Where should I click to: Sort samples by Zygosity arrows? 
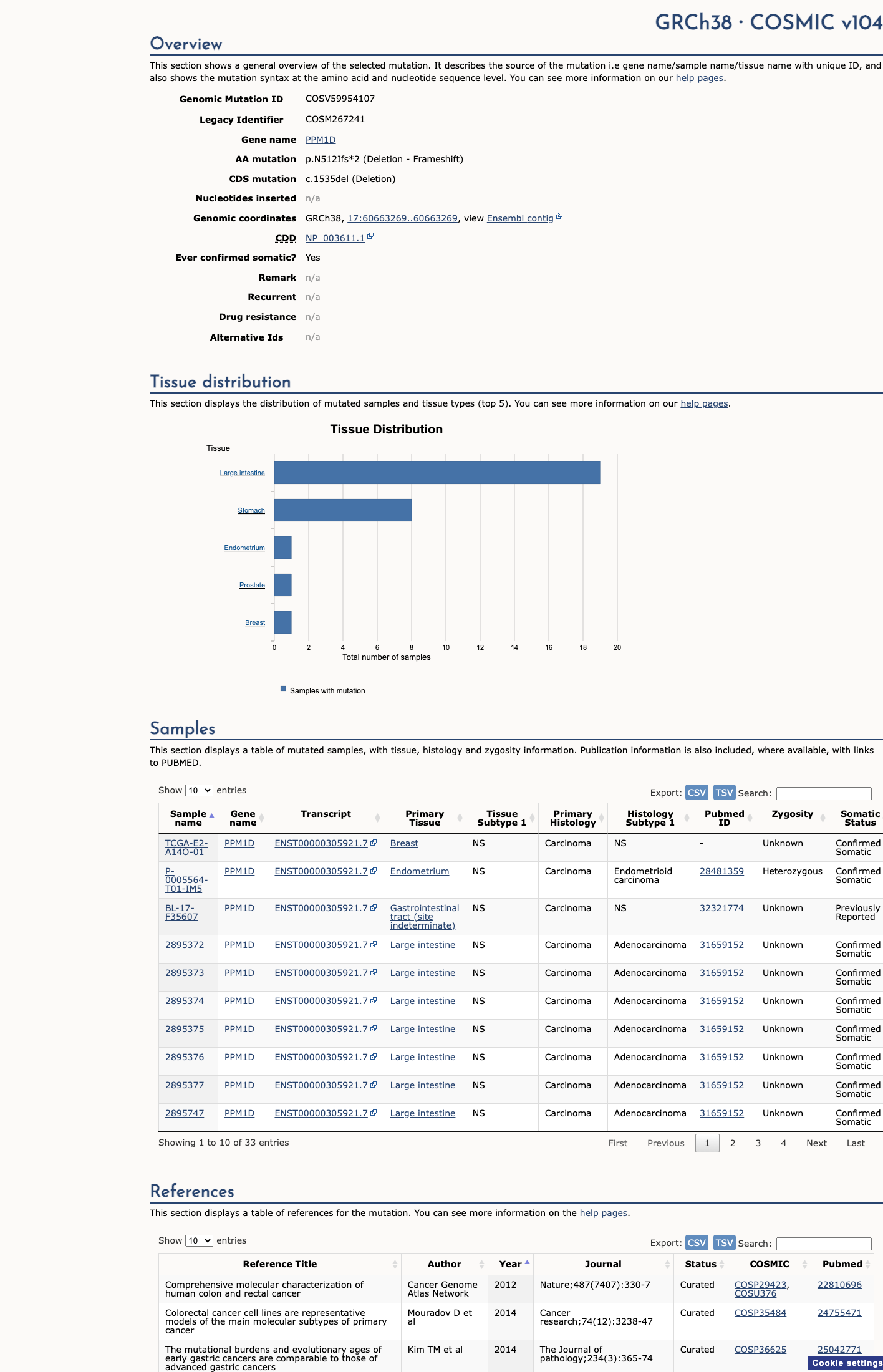point(823,818)
